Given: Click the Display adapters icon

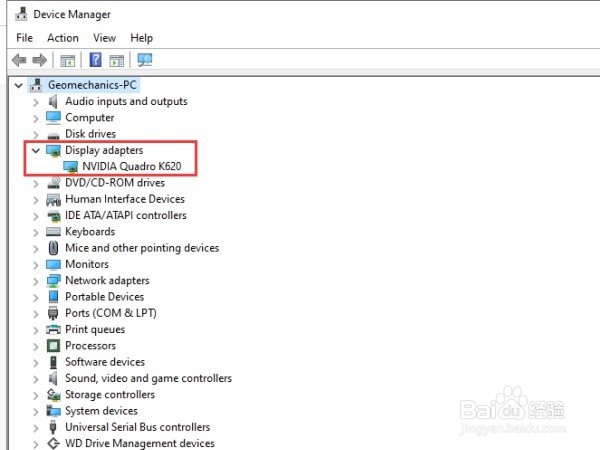Looking at the screenshot, I should [x=54, y=151].
